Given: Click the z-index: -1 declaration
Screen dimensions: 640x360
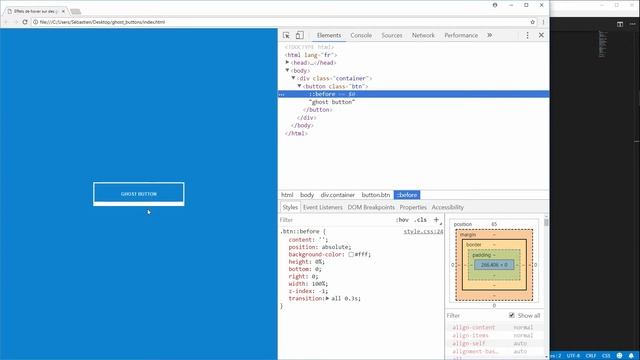Looking at the screenshot, I should point(308,291).
